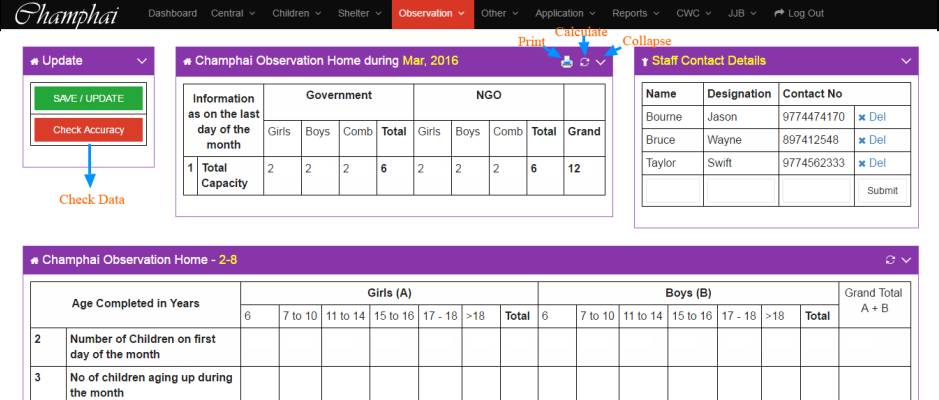Collapse the Staff Contact Details panel
Image resolution: width=939 pixels, height=400 pixels.
[906, 61]
